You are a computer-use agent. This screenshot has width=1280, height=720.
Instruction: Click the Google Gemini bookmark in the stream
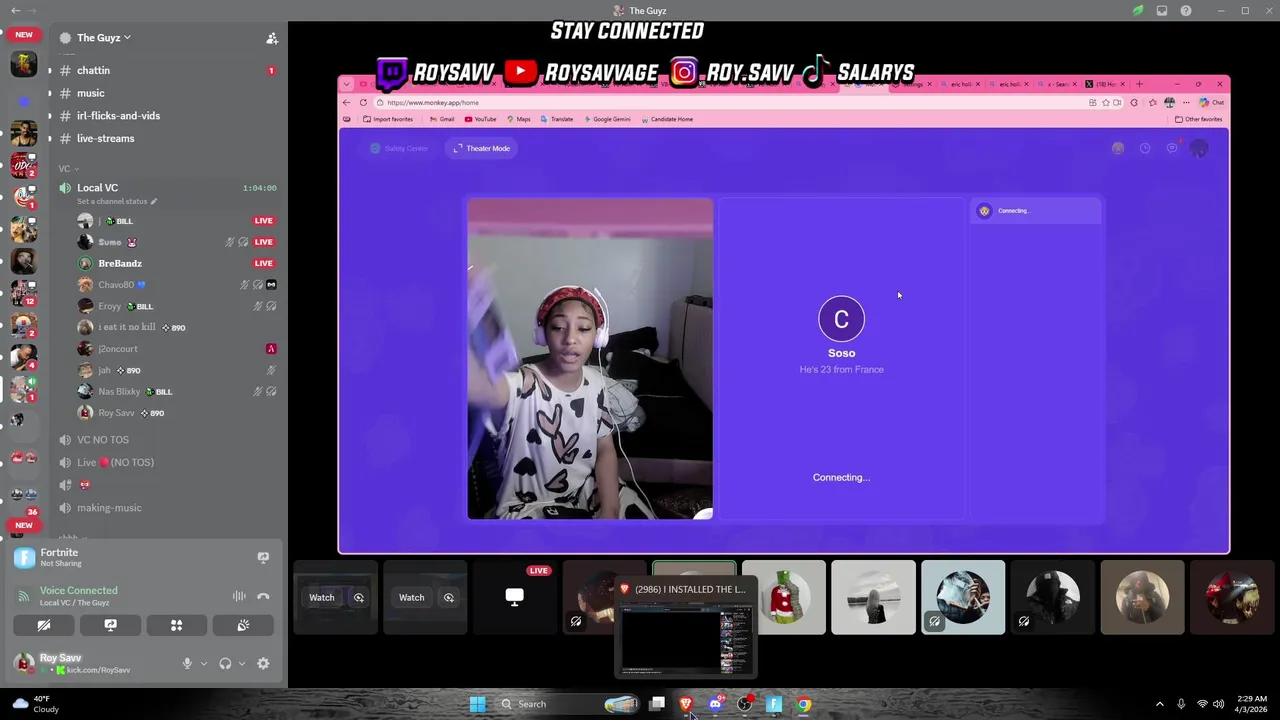click(x=606, y=119)
